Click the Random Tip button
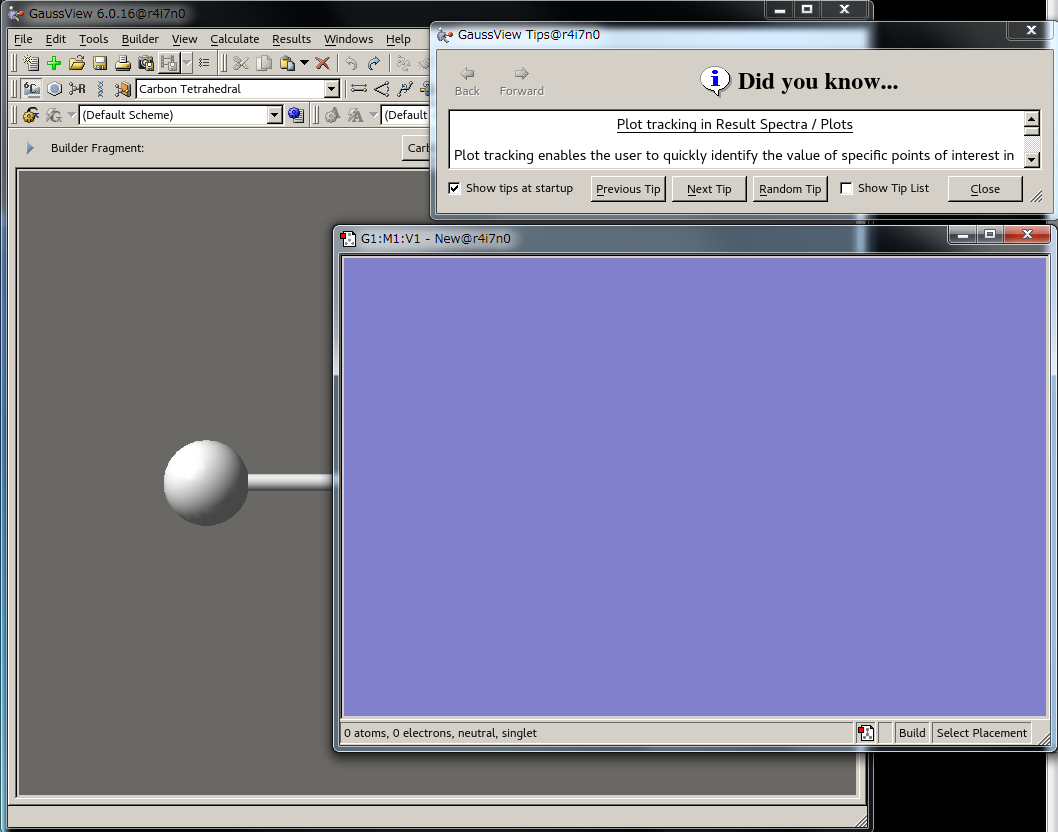 pyautogui.click(x=790, y=189)
